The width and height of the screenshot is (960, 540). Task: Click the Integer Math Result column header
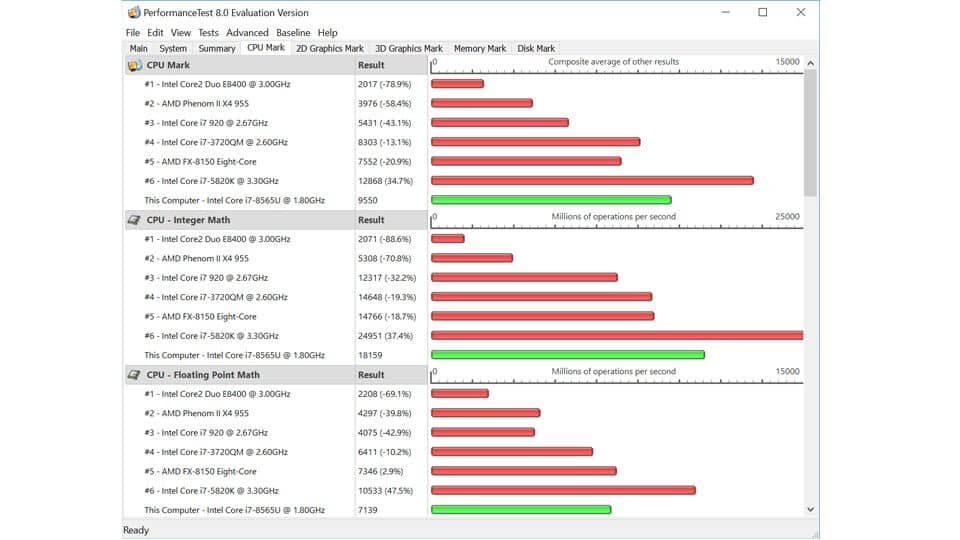pos(371,220)
